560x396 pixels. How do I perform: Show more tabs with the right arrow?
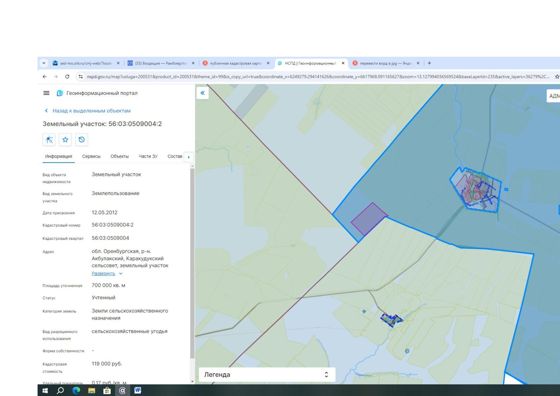189,157
